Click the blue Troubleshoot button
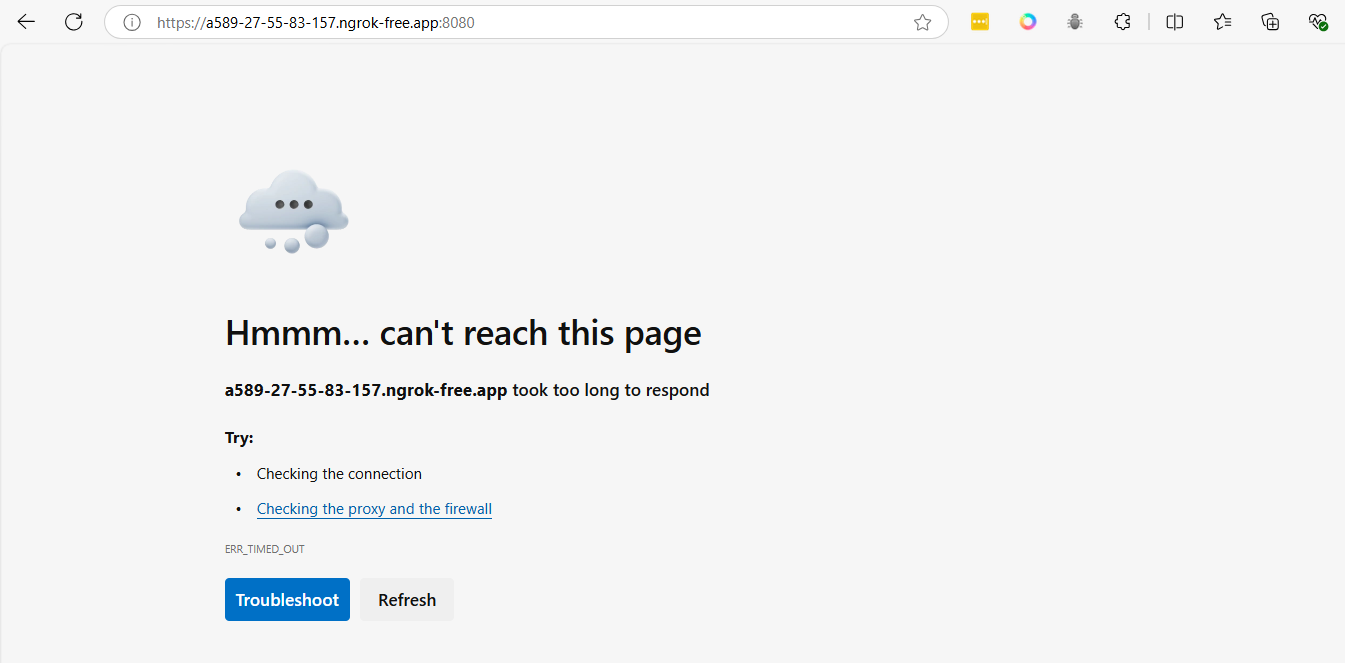 click(287, 599)
